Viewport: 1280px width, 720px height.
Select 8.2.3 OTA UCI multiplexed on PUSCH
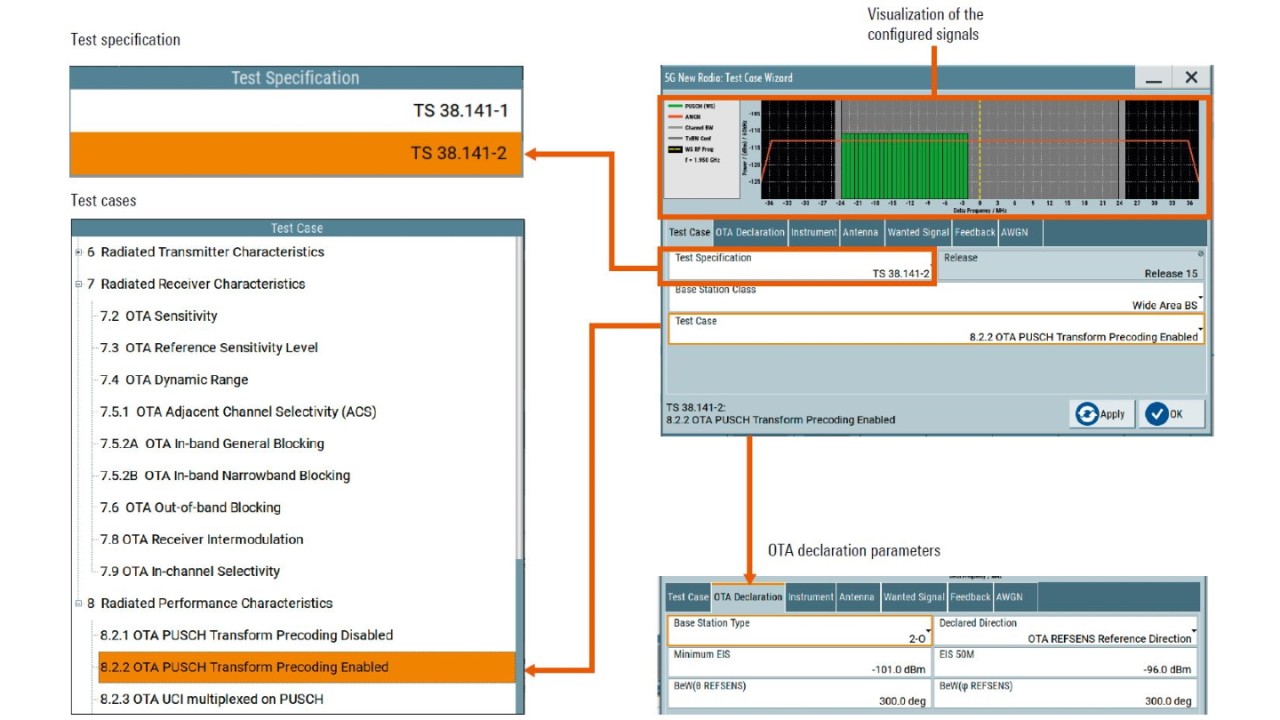click(x=211, y=699)
